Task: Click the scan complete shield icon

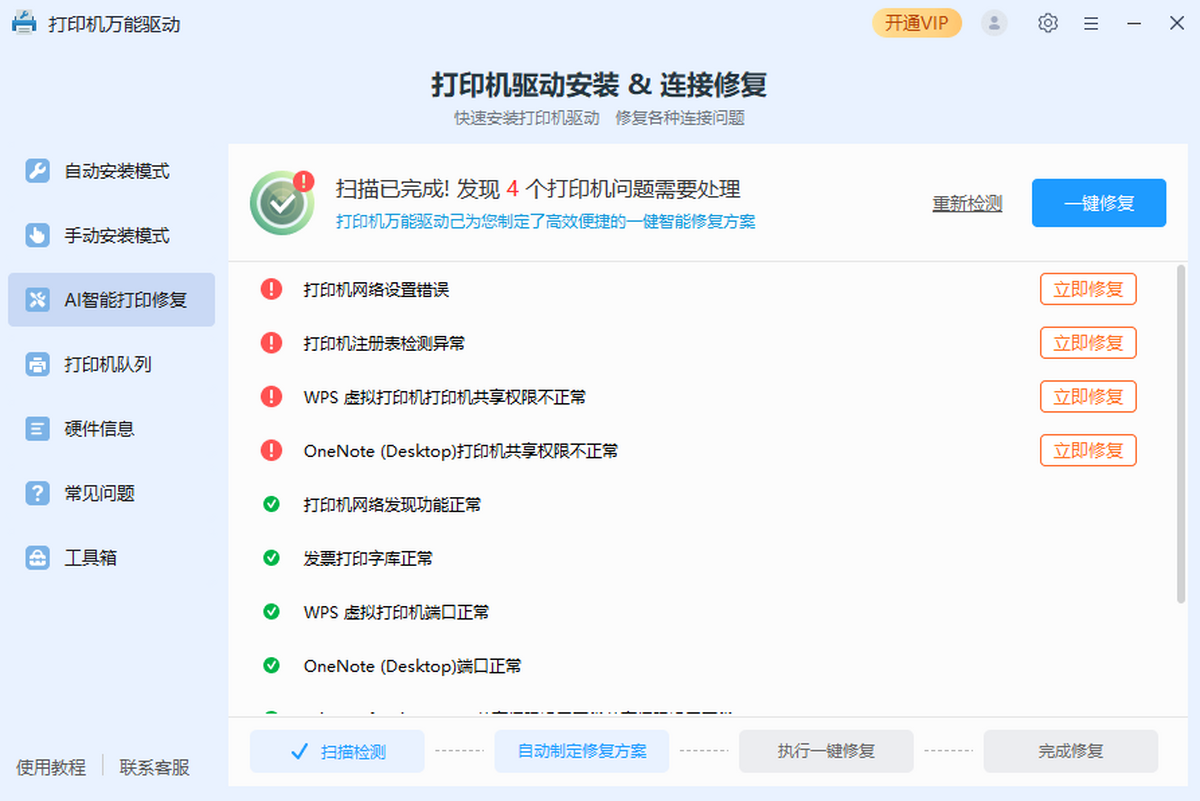Action: 281,203
